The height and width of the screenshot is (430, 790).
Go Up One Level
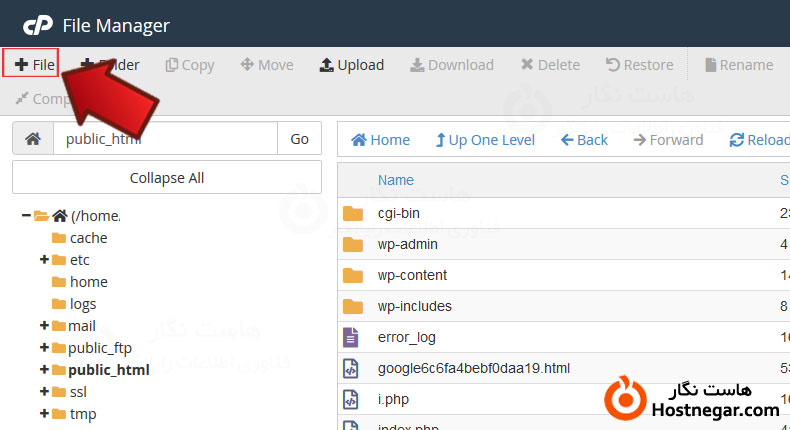[x=485, y=140]
